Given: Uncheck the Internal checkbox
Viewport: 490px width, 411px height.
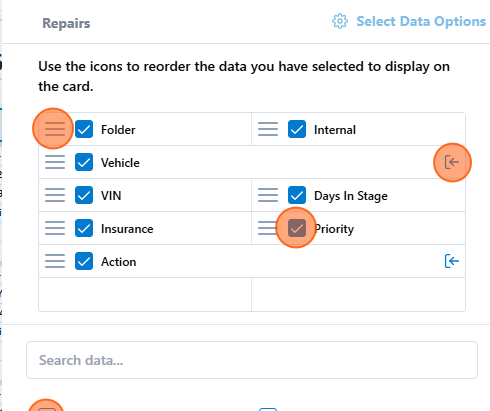Looking at the screenshot, I should click(297, 129).
